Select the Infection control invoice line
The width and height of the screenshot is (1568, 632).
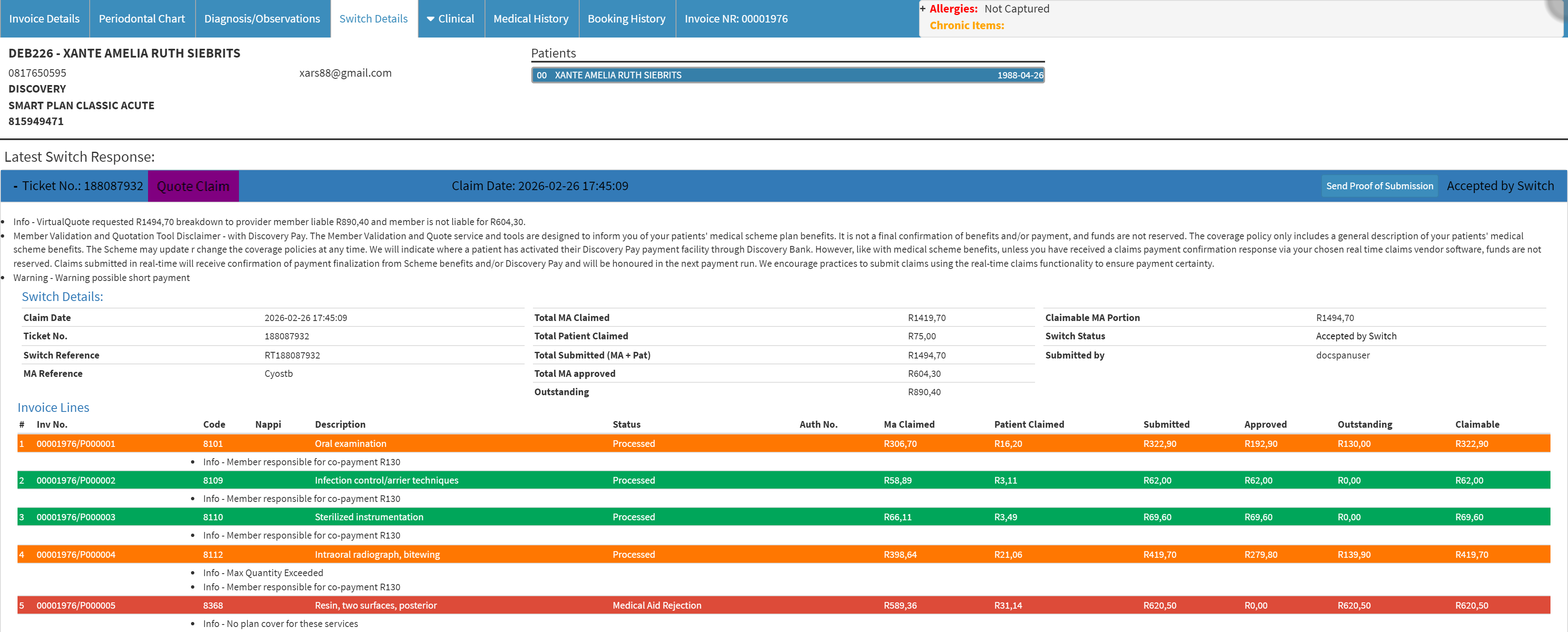coord(784,480)
